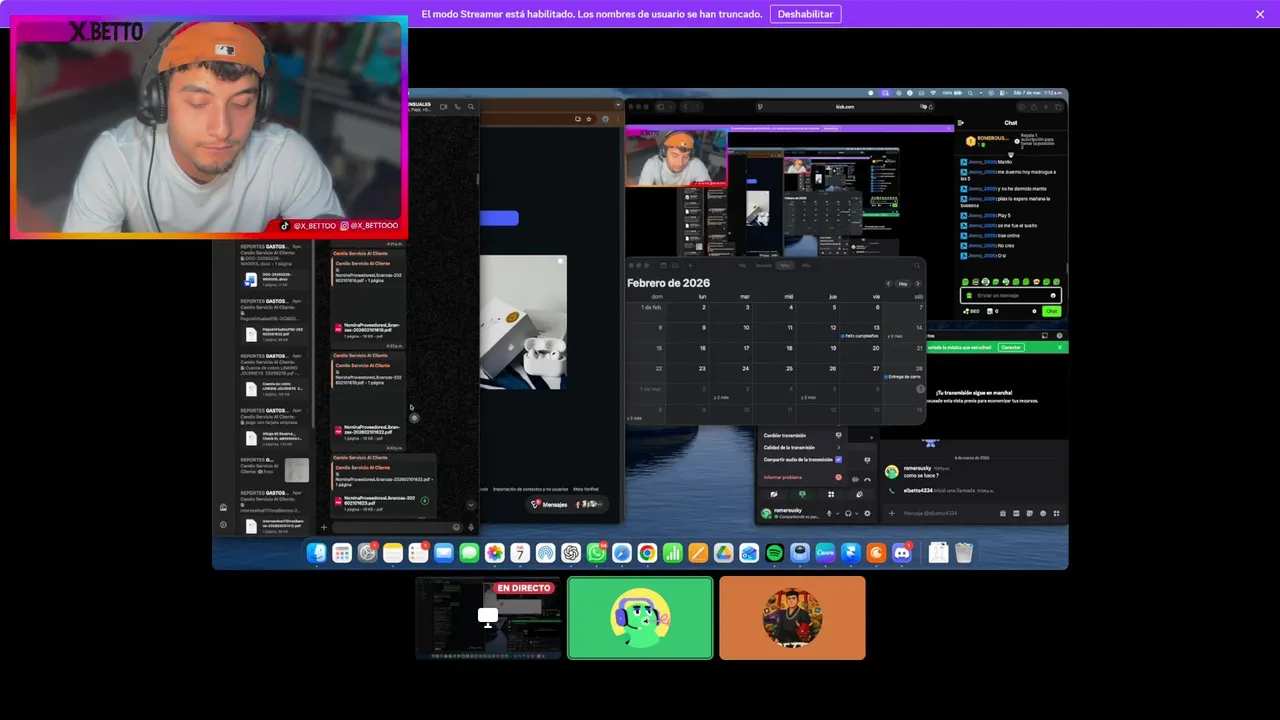Open Safari tab overview button
Image resolution: width=1280 pixels, height=720 pixels.
(x=1058, y=107)
